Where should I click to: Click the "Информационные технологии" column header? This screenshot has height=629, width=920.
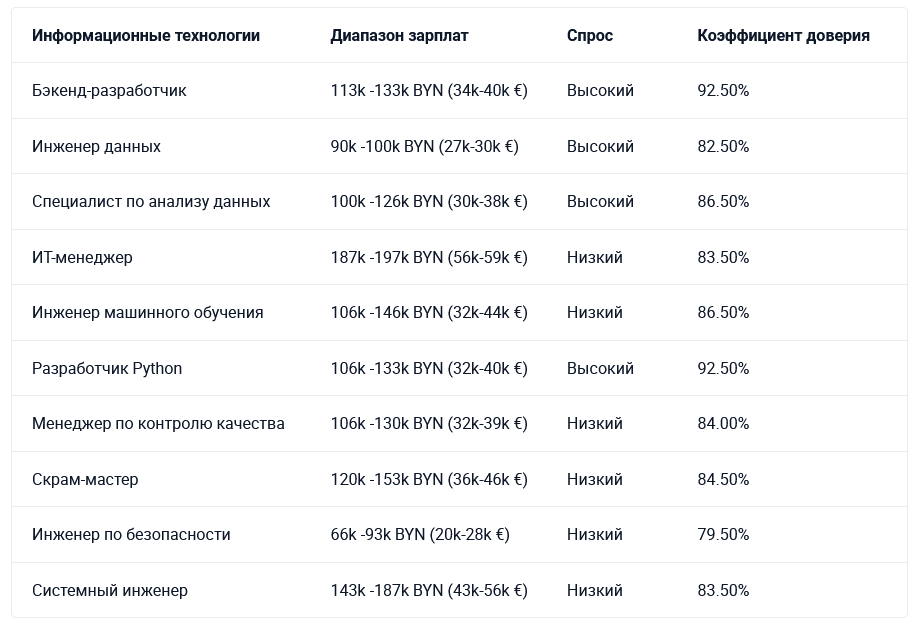pyautogui.click(x=146, y=36)
